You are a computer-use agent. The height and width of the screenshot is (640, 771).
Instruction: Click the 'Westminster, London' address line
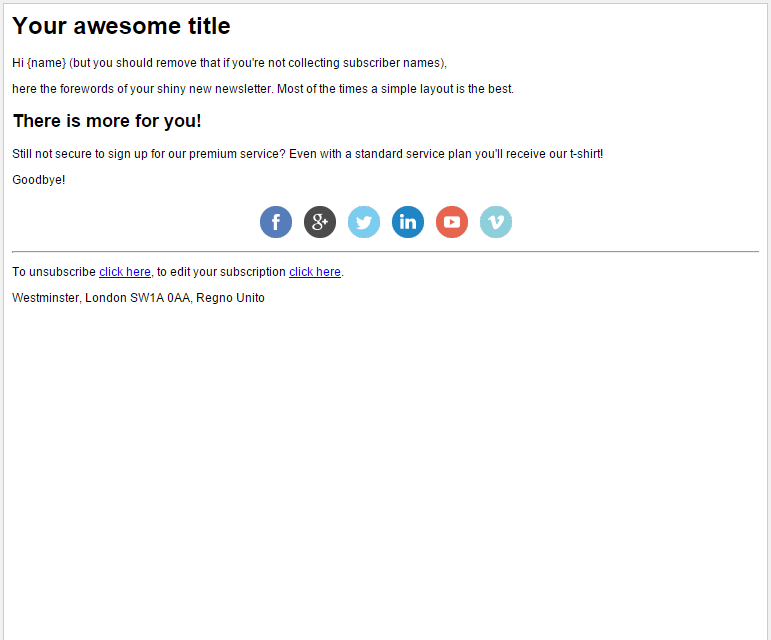[x=100, y=298]
